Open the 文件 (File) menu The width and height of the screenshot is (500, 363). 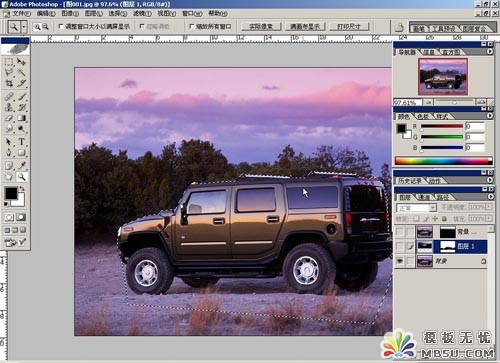point(21,14)
